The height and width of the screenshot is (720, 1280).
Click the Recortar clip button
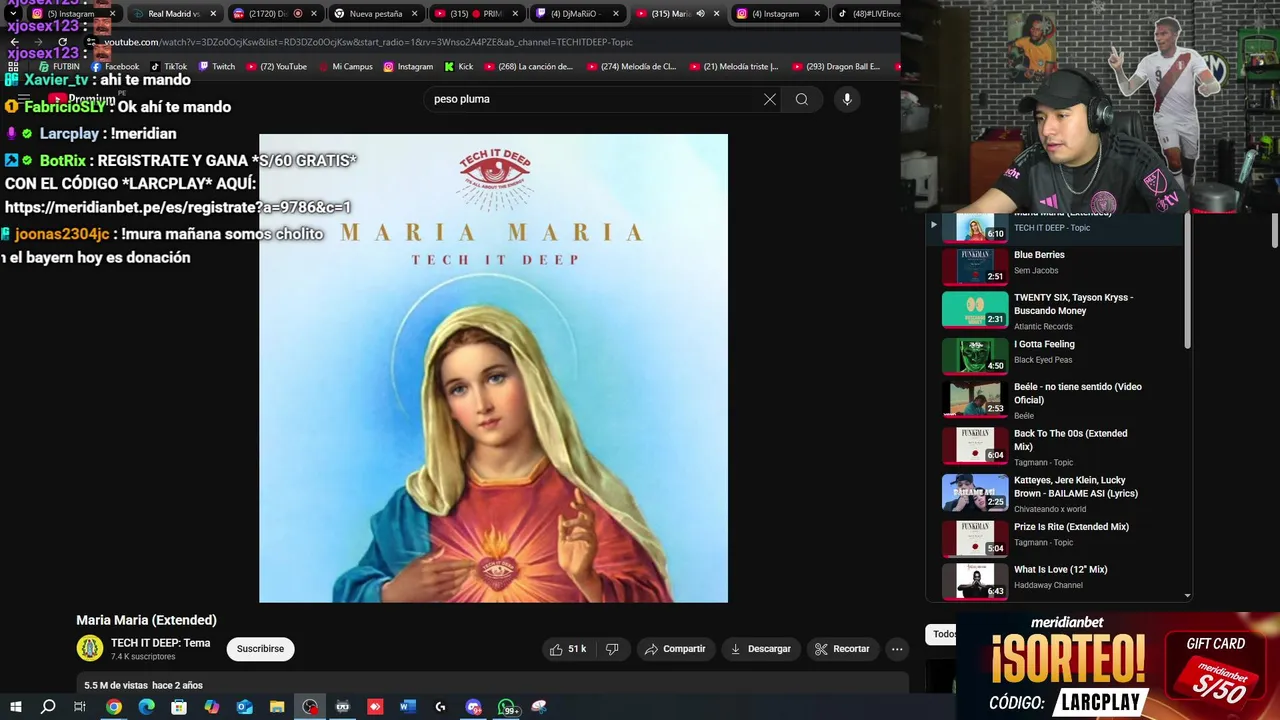(x=842, y=649)
